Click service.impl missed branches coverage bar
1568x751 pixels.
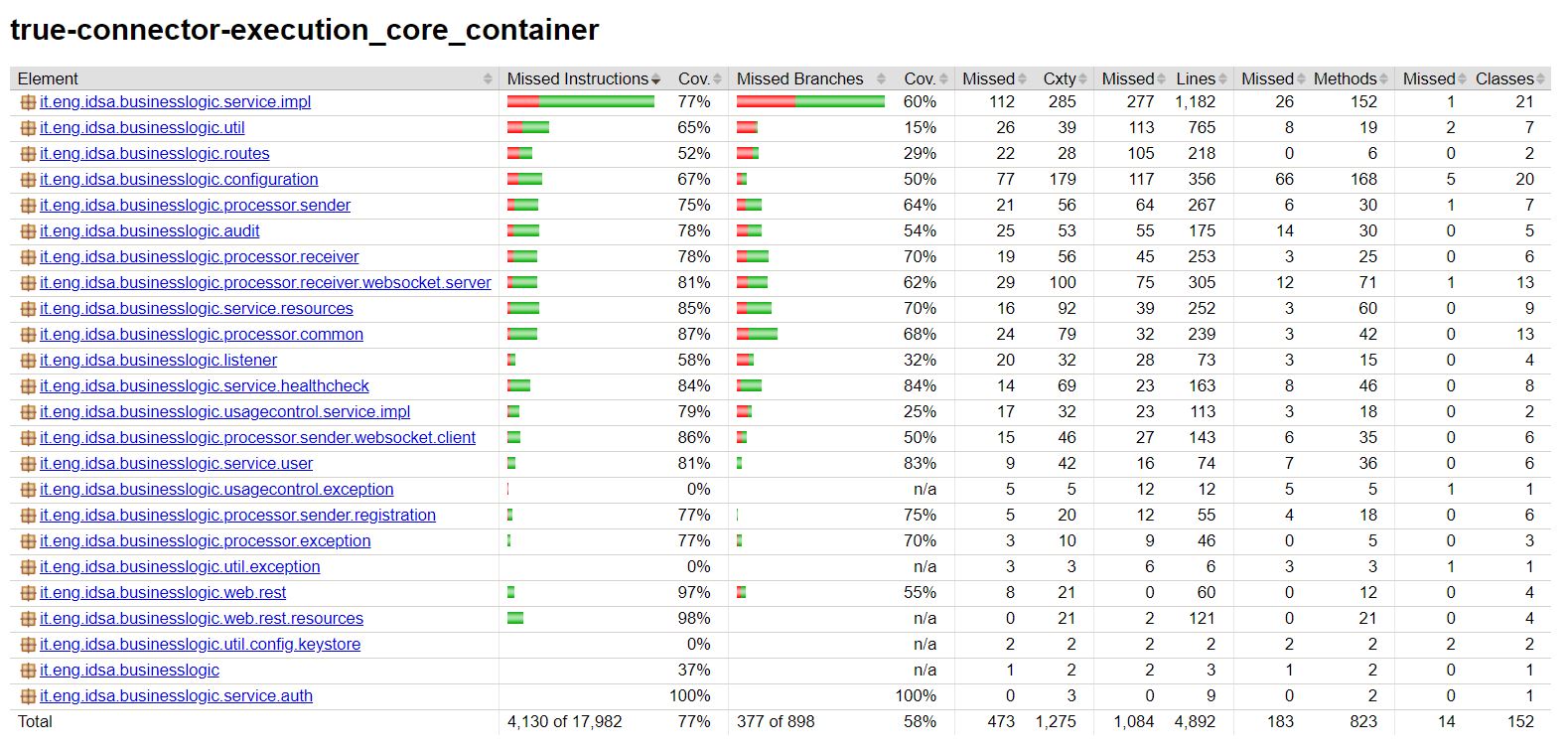click(810, 102)
